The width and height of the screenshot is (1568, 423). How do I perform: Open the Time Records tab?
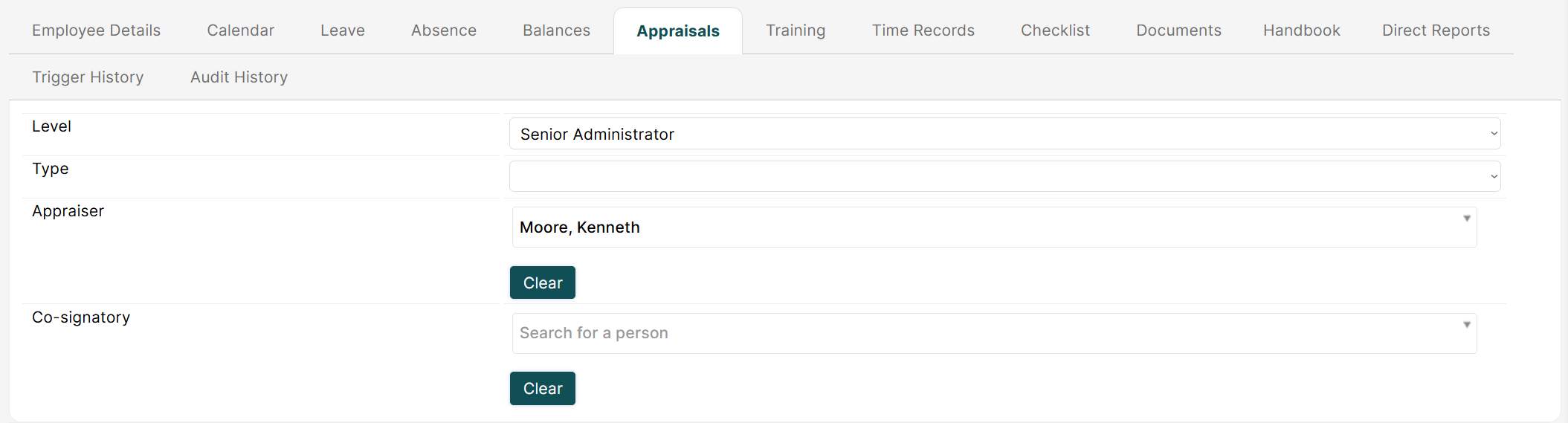(923, 30)
